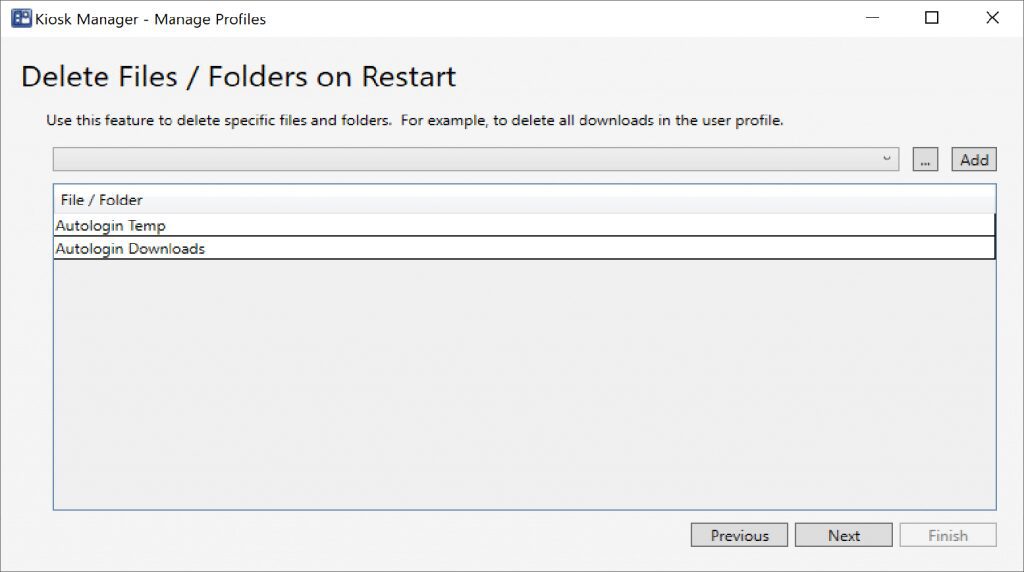The width and height of the screenshot is (1024, 572).
Task: Close the Kiosk Manager window
Action: 992,18
